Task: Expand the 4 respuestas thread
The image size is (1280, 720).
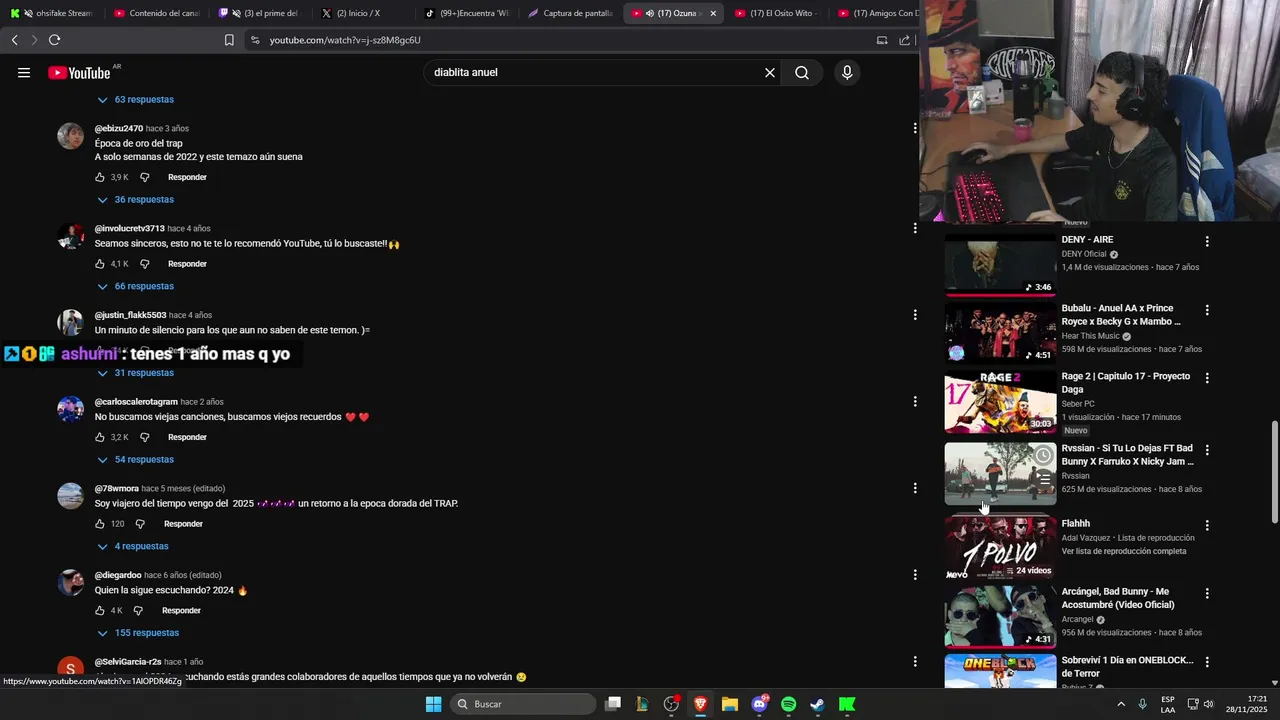Action: click(132, 546)
